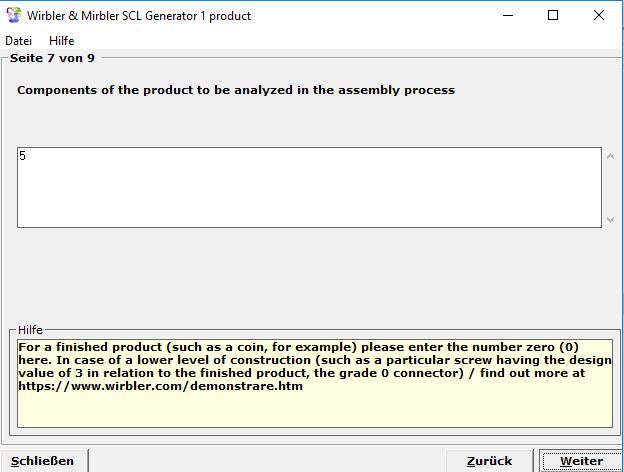
Task: Go back with the Zurück button
Action: click(489, 461)
